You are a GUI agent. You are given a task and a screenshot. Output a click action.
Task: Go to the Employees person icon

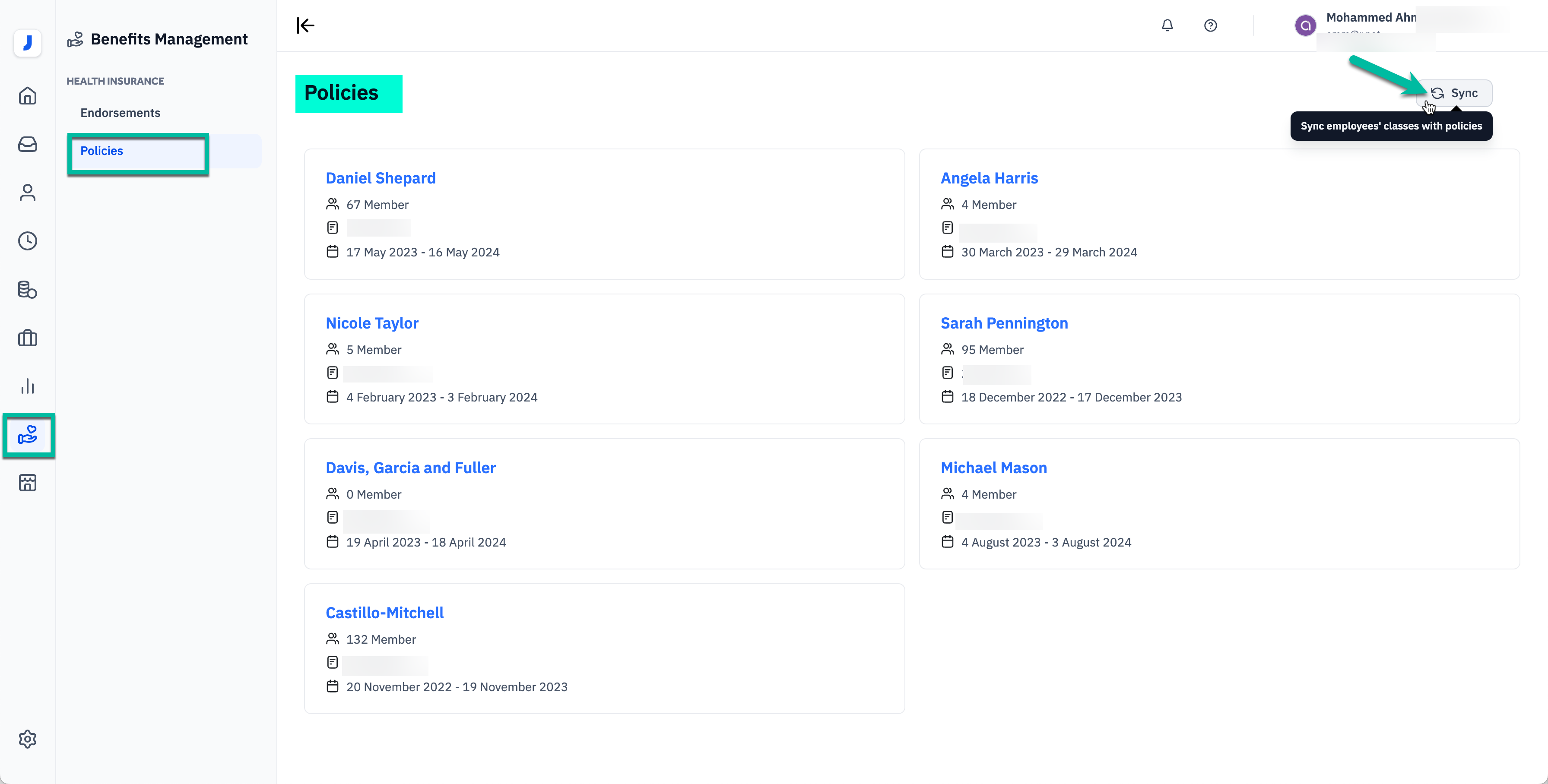(28, 192)
